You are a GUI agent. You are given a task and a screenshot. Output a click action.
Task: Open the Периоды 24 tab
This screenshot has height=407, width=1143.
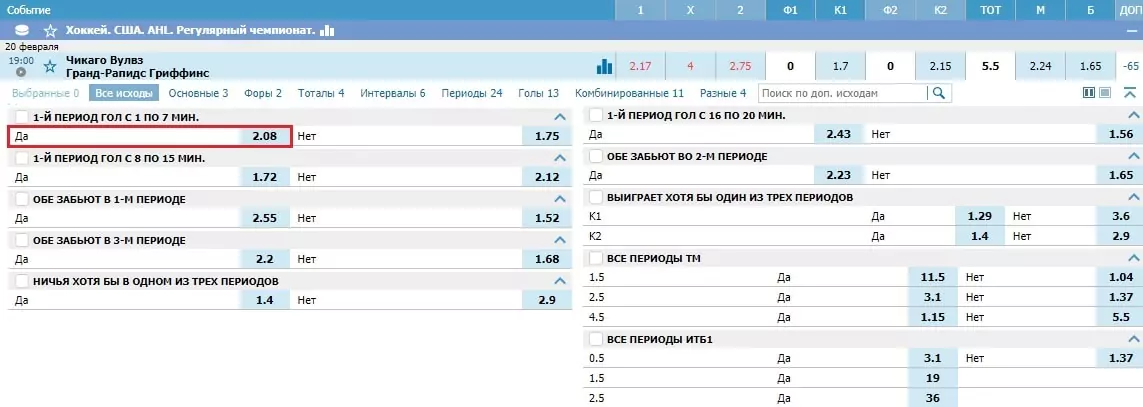coord(472,93)
